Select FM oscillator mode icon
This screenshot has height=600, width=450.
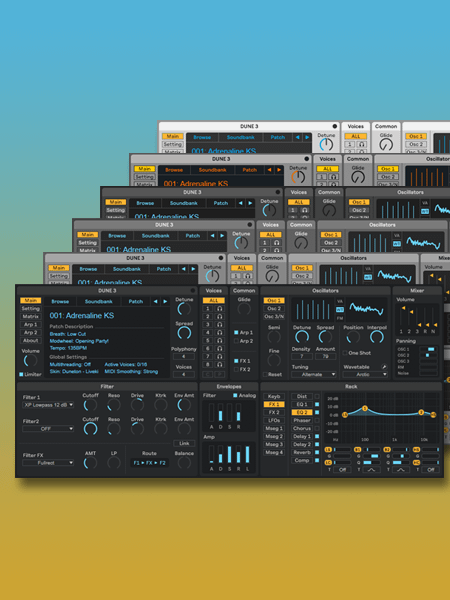point(339,318)
